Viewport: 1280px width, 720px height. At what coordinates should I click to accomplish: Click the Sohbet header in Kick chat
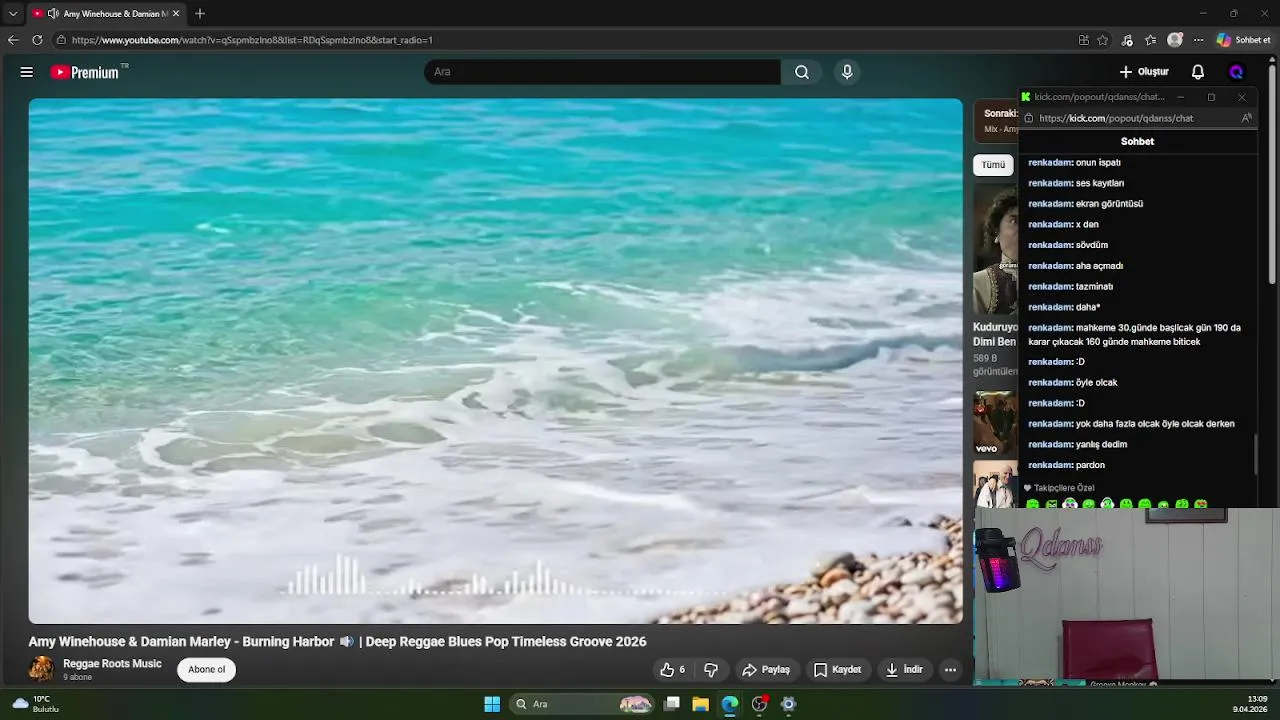point(1137,141)
